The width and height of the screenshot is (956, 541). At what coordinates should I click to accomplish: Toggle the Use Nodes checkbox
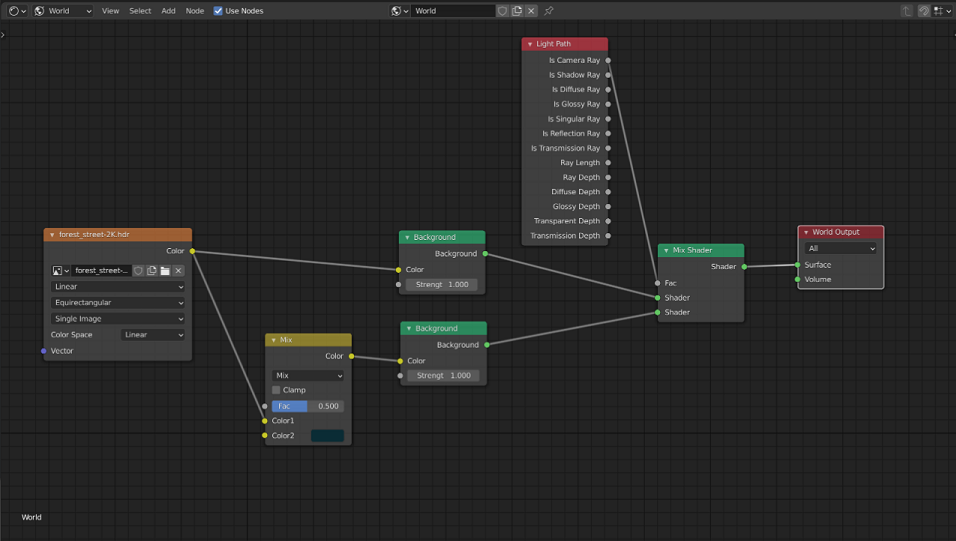point(218,10)
